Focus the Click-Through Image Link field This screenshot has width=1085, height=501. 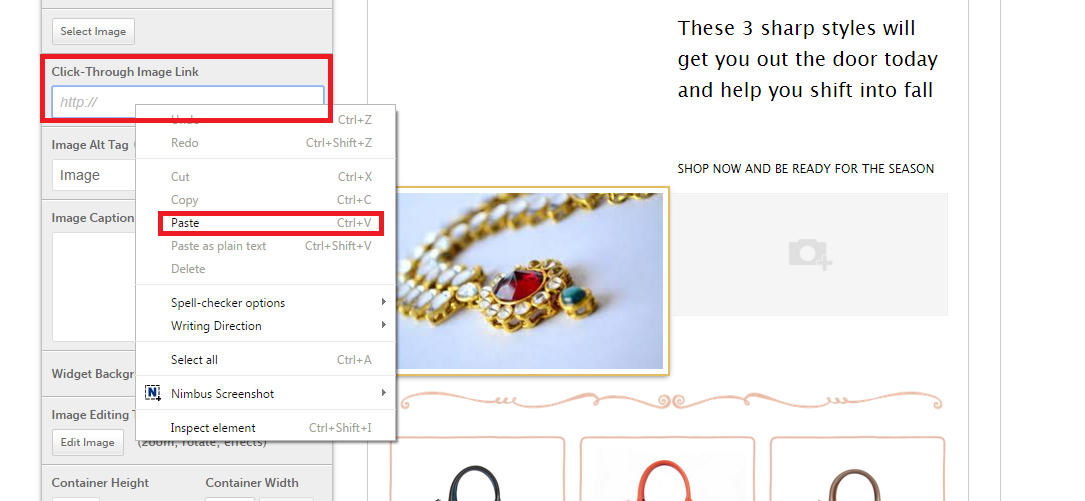point(188,102)
